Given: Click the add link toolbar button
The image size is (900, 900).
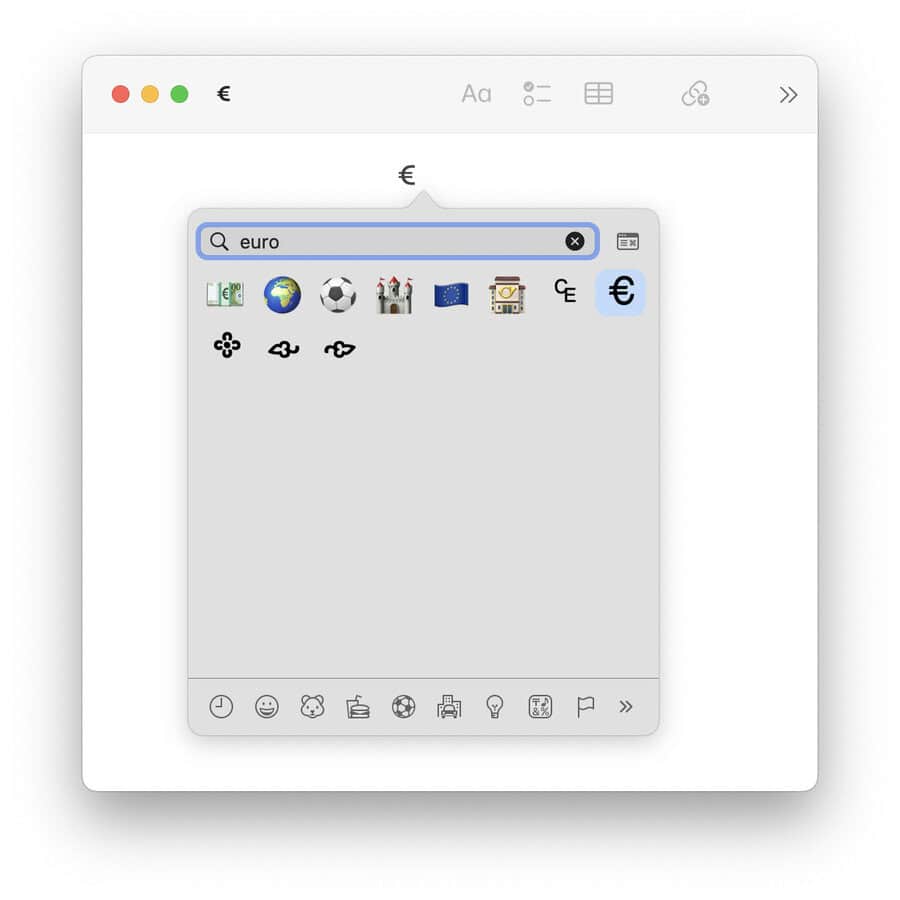Looking at the screenshot, I should (695, 94).
